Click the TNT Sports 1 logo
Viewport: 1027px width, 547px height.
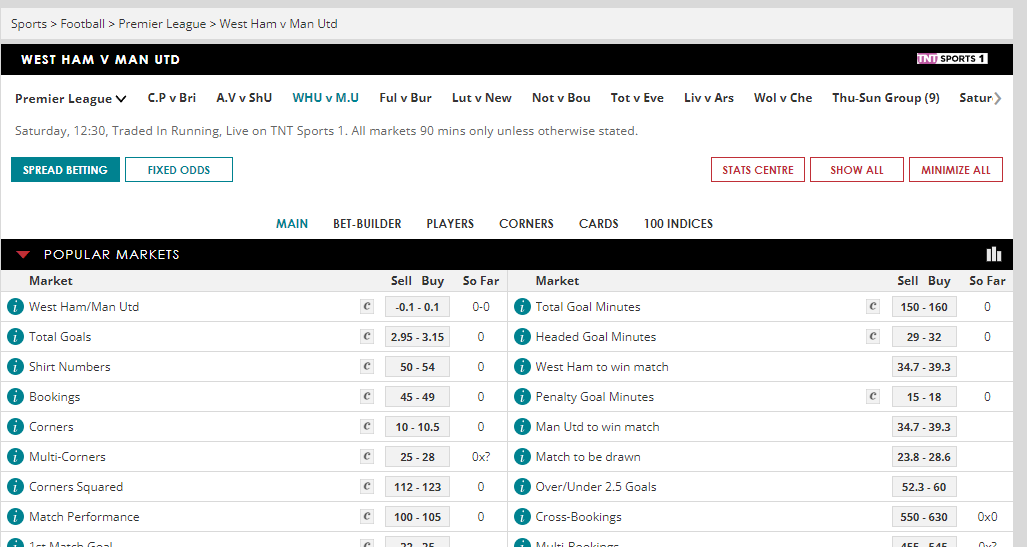952,58
